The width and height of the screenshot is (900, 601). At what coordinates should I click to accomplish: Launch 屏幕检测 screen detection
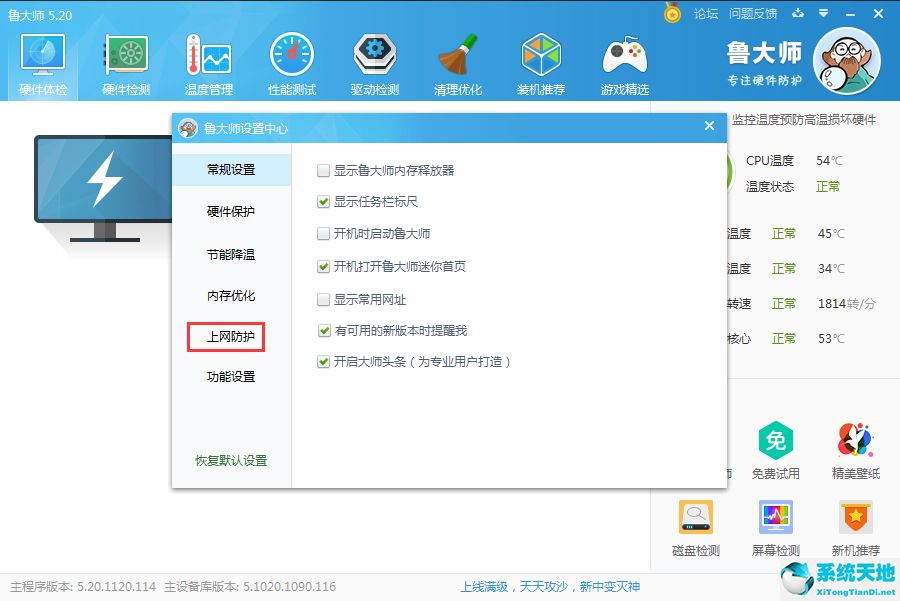[x=775, y=525]
